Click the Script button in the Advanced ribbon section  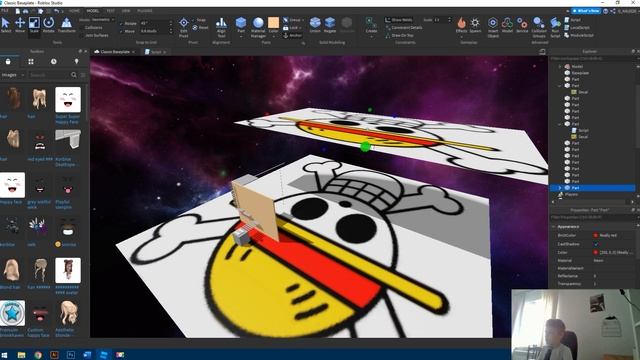[x=573, y=20]
